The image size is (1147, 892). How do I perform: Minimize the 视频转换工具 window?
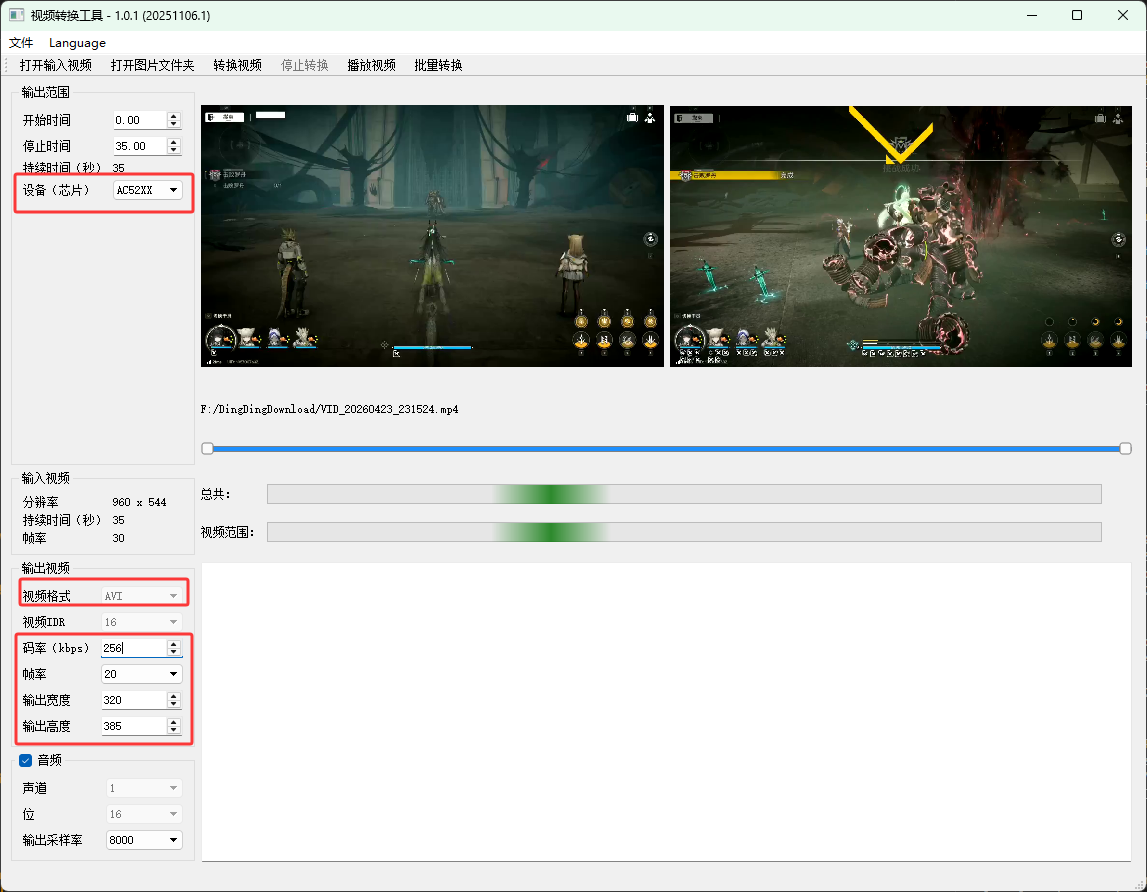click(x=1032, y=15)
